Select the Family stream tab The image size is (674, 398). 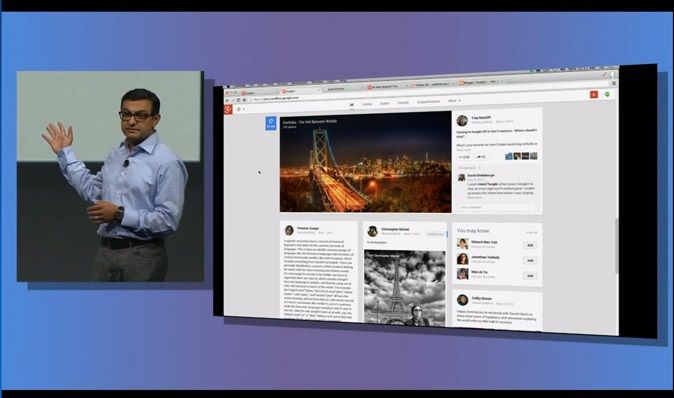tap(367, 104)
